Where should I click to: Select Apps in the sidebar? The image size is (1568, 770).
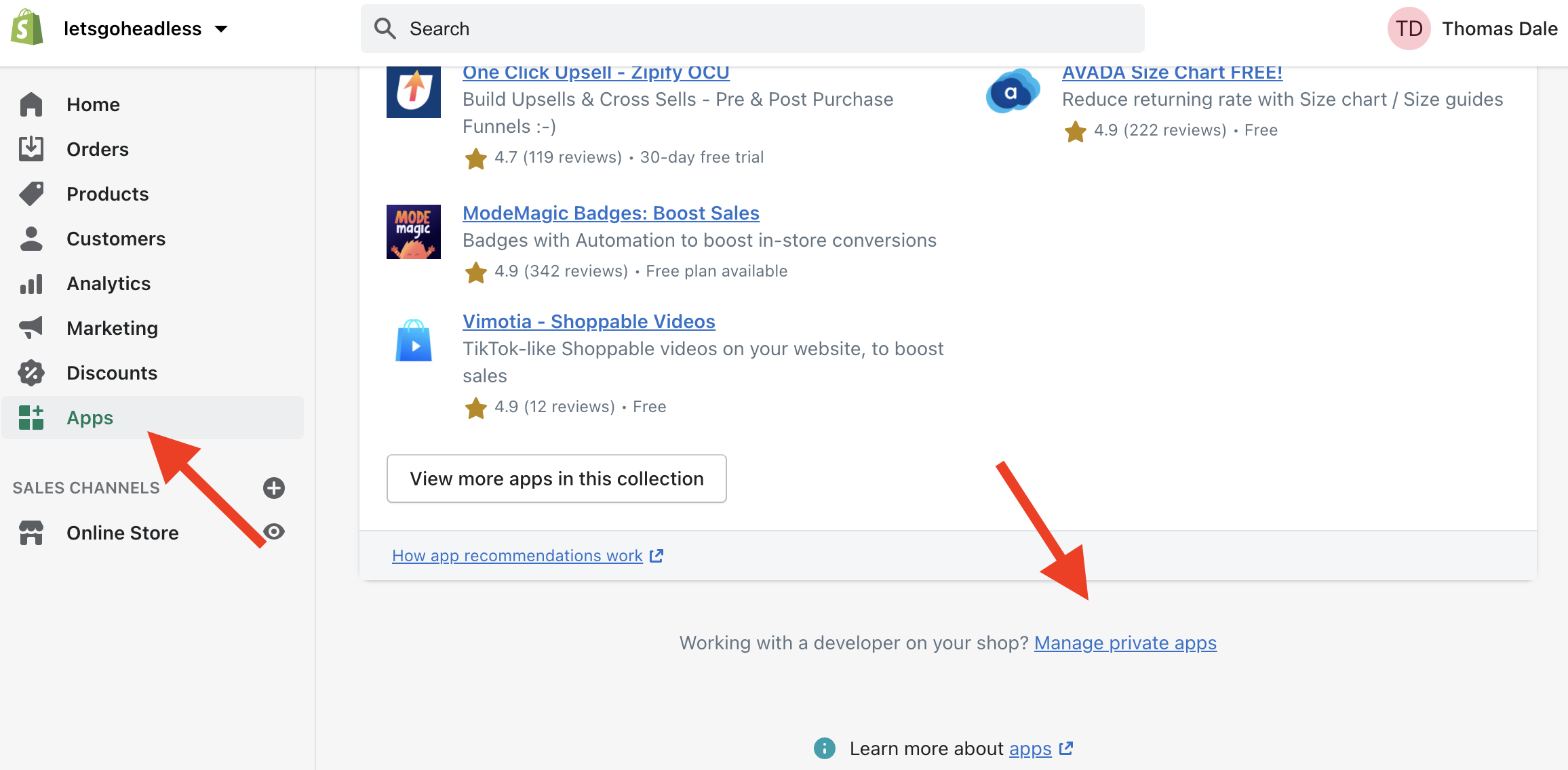click(90, 418)
